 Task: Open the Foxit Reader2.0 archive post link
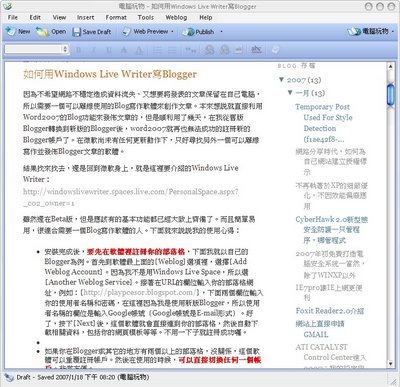[x=330, y=311]
